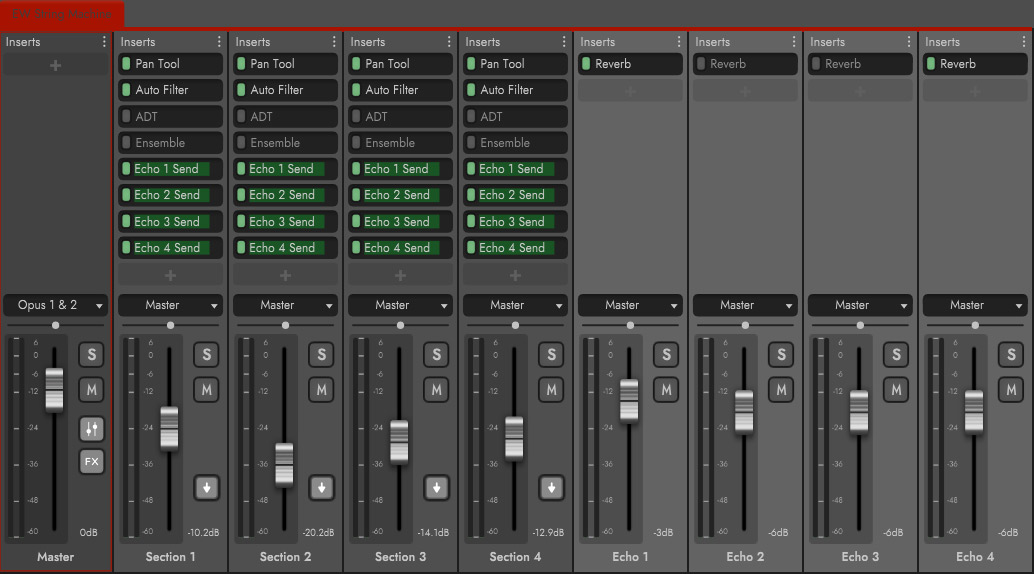Viewport: 1034px width, 574px height.
Task: Click the down-arrow icon on Section 3
Action: (x=437, y=487)
